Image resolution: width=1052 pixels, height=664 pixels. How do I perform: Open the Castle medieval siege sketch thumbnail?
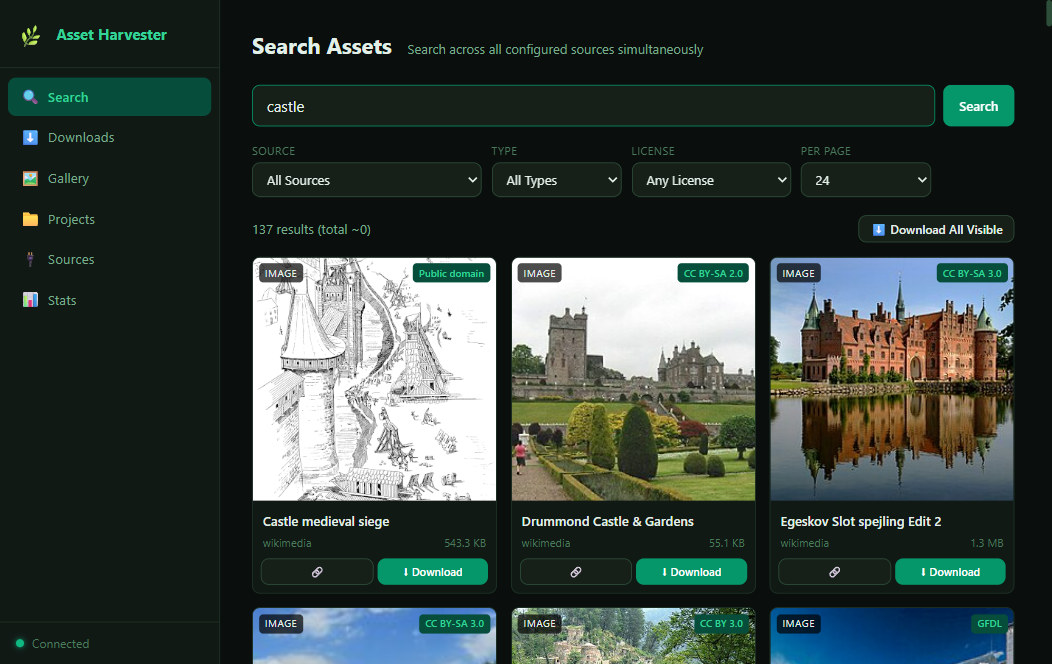point(374,380)
